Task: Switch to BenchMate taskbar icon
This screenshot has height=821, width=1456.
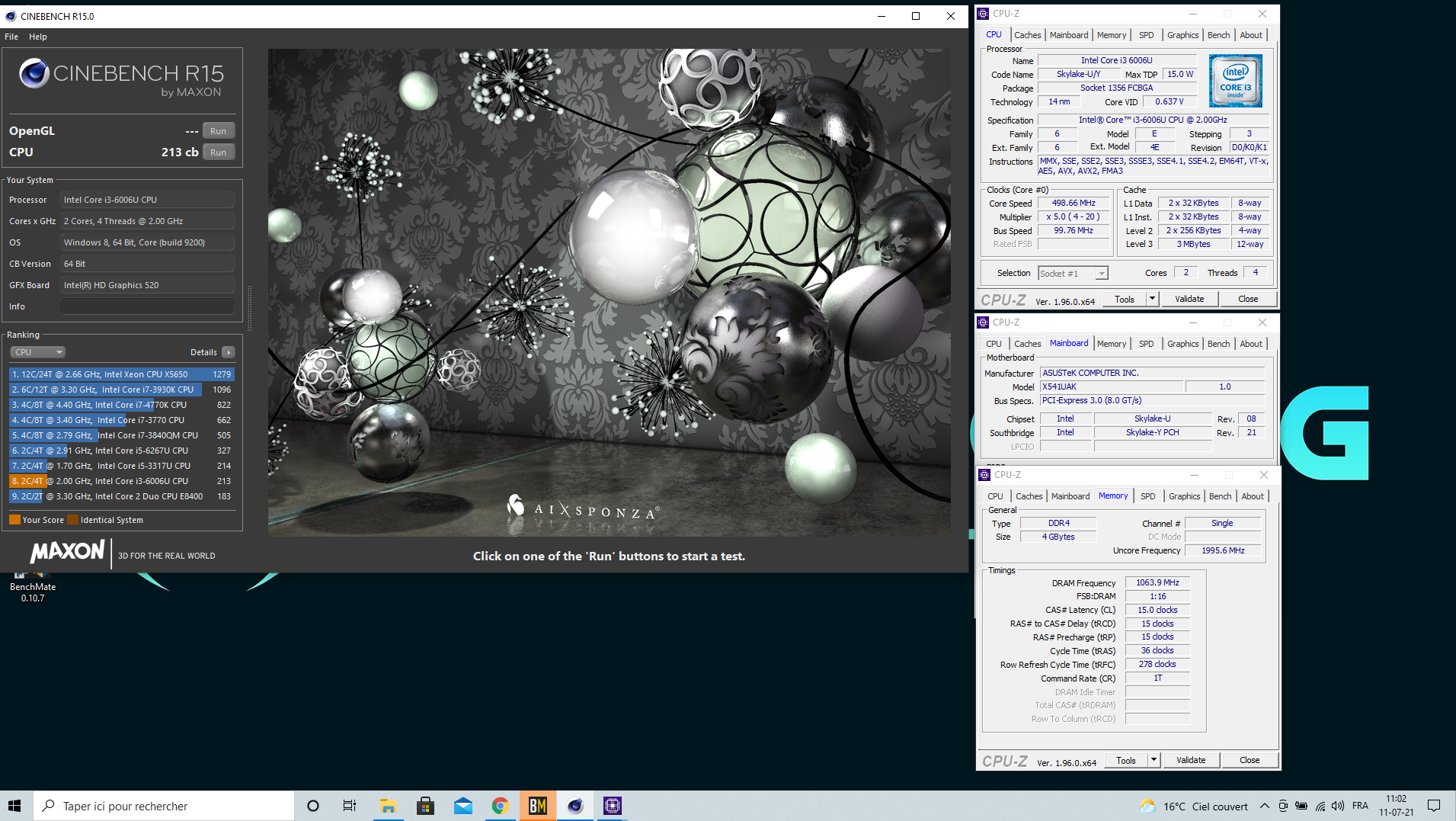Action: pyautogui.click(x=537, y=806)
